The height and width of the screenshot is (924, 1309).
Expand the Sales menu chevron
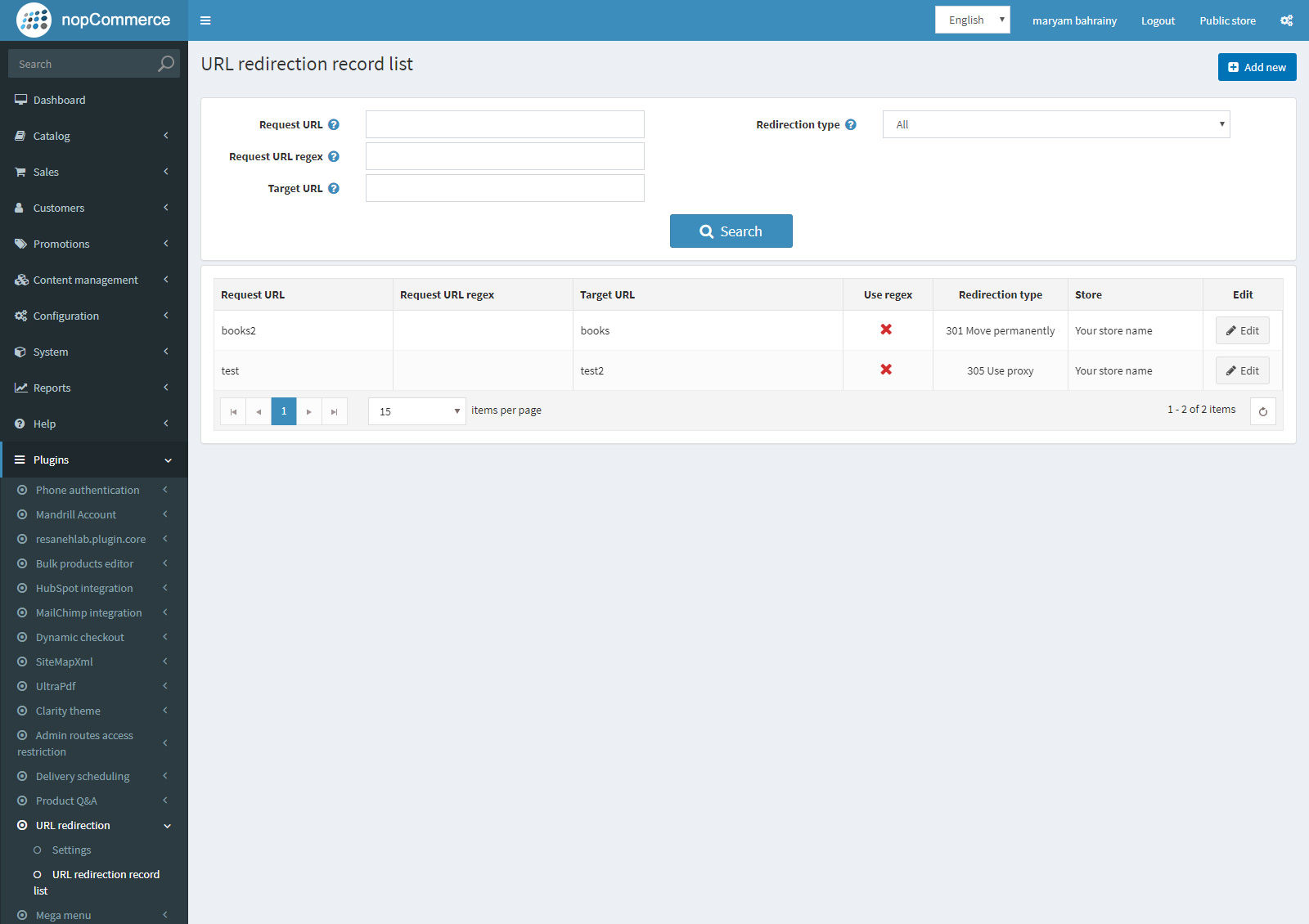click(166, 172)
